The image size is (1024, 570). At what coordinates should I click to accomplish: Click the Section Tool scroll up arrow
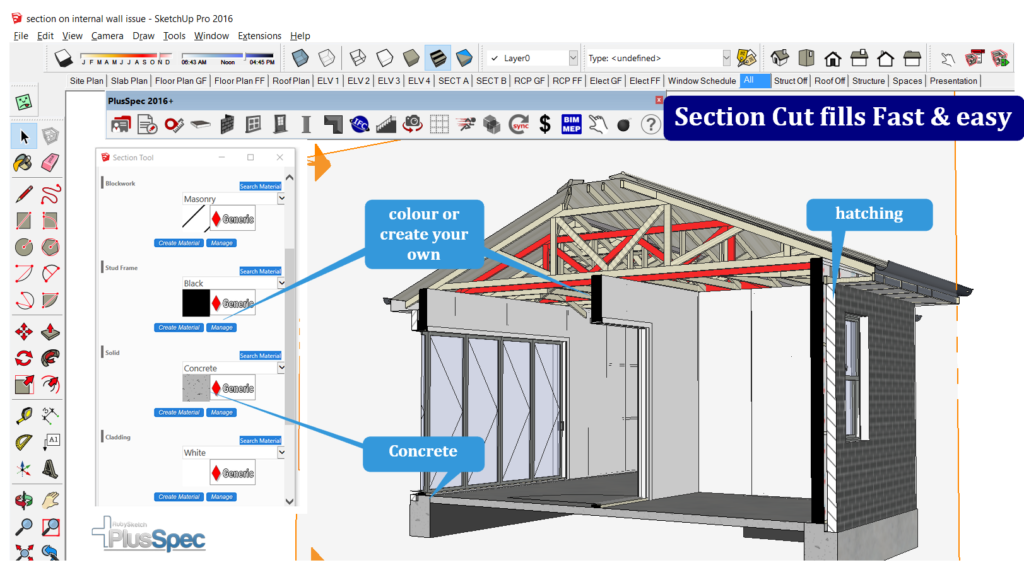coord(289,178)
